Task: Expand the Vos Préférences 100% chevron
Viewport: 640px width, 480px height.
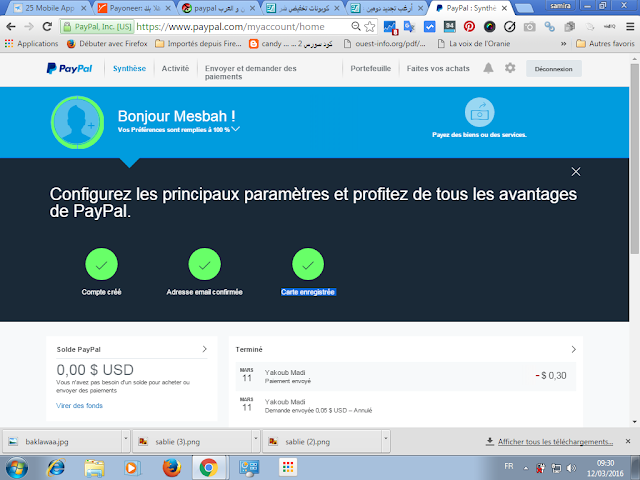Action: (236, 129)
